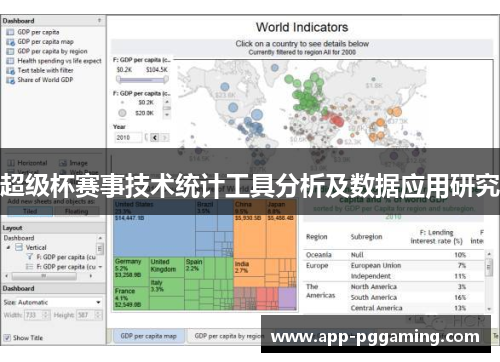Click the Share of World GDP sheet icon
Viewport: 500px width, 362px height.
[10, 80]
